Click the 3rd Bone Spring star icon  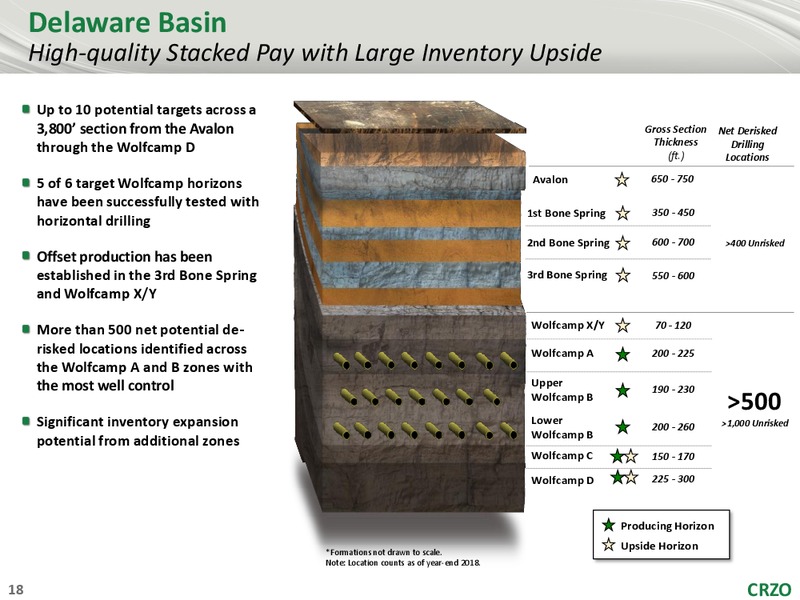point(622,276)
